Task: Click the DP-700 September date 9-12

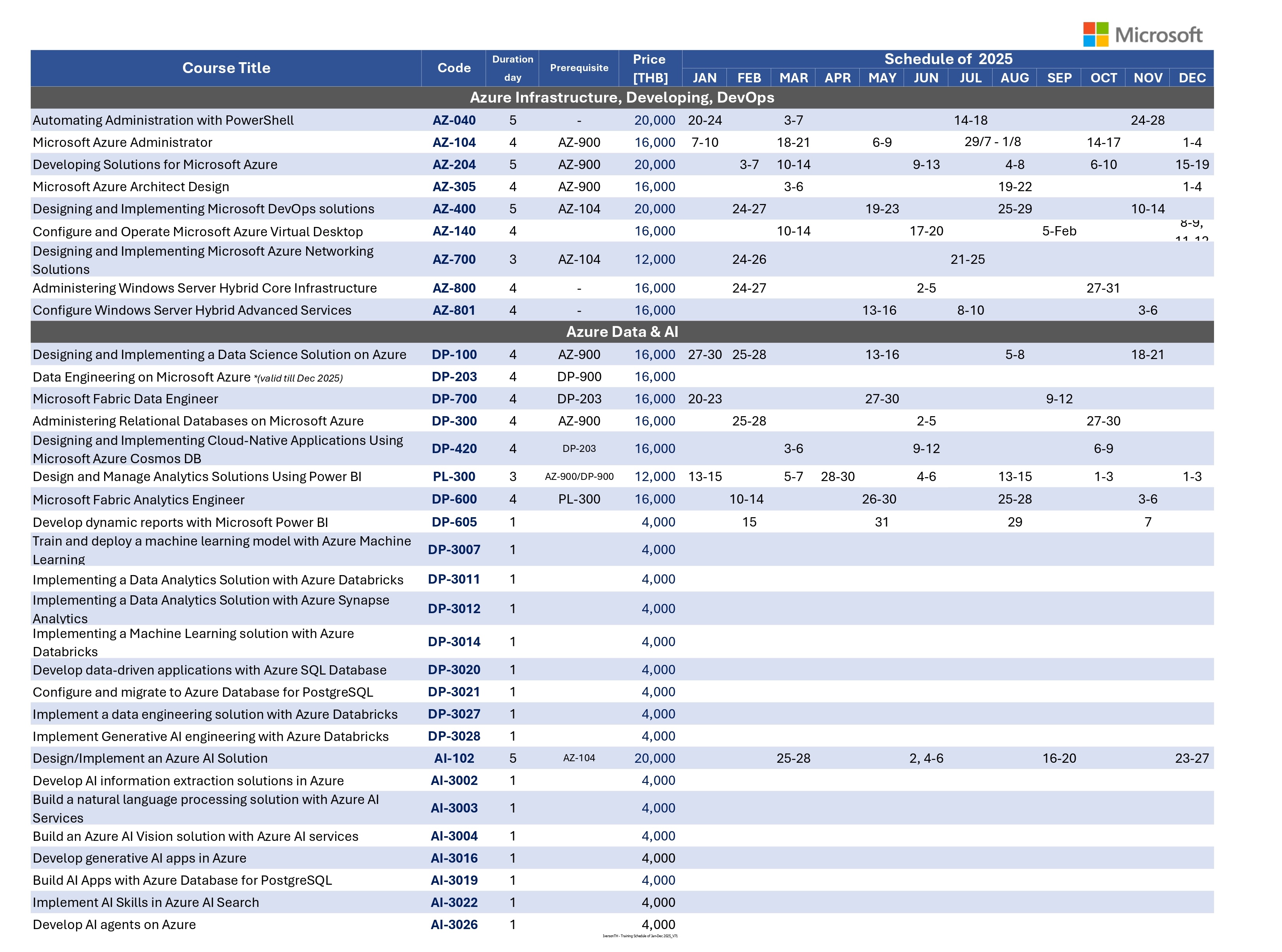Action: tap(1059, 399)
